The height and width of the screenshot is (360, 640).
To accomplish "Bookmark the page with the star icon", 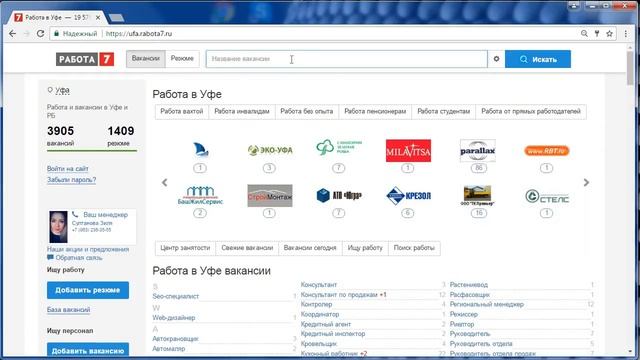I will 609,34.
